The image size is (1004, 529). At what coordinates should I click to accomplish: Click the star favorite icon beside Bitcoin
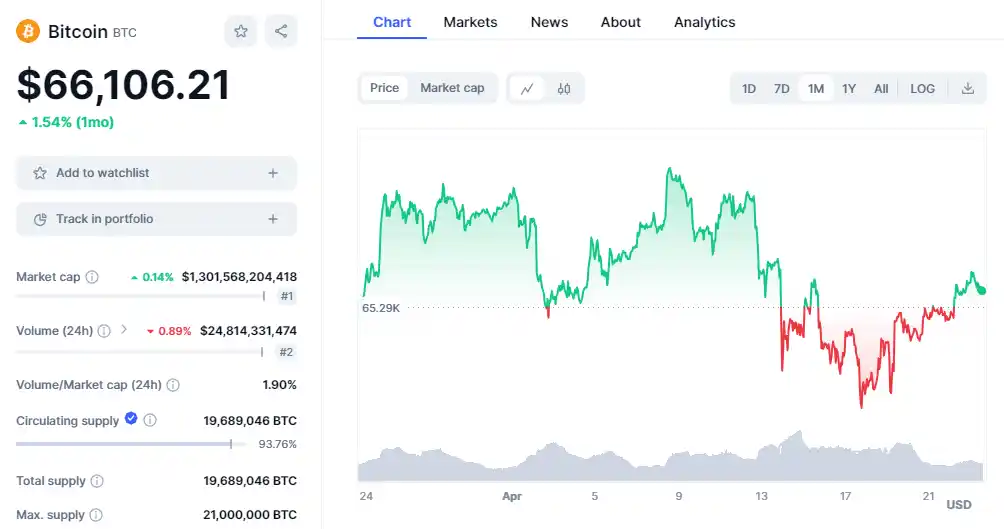pos(241,32)
